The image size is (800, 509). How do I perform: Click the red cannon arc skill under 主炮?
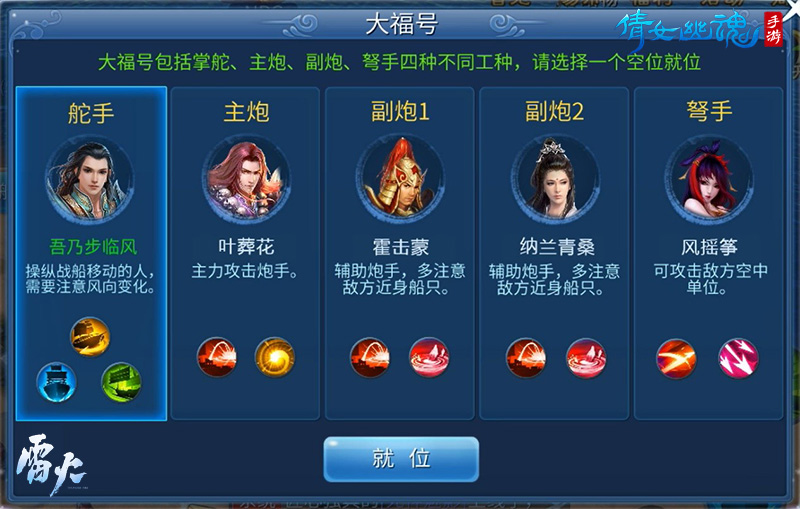click(x=217, y=357)
